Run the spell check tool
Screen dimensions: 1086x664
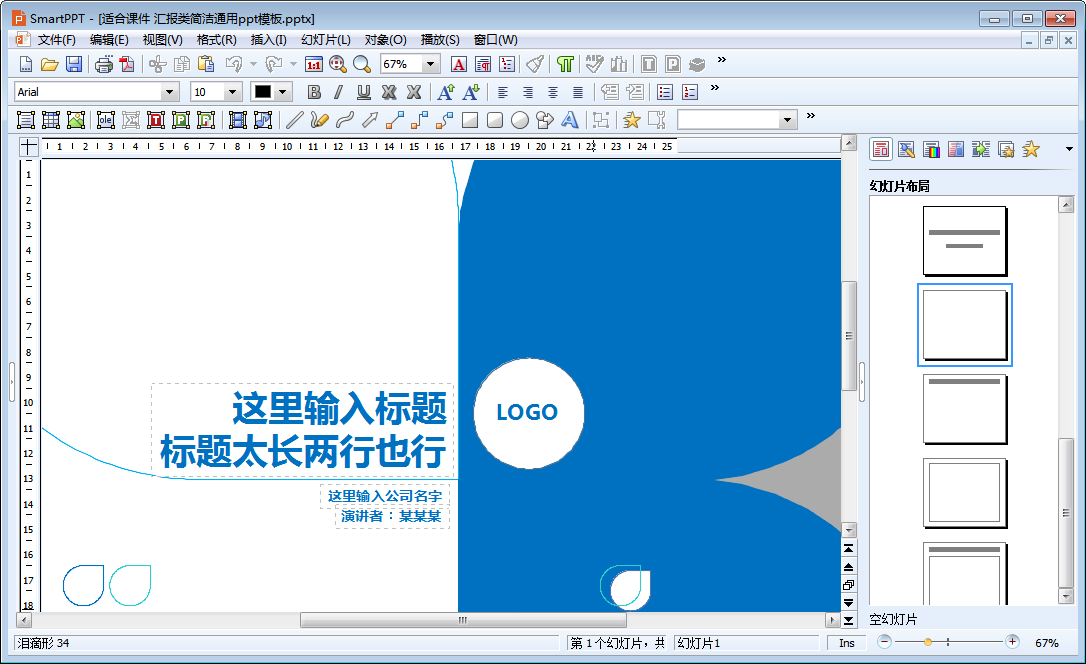point(594,64)
